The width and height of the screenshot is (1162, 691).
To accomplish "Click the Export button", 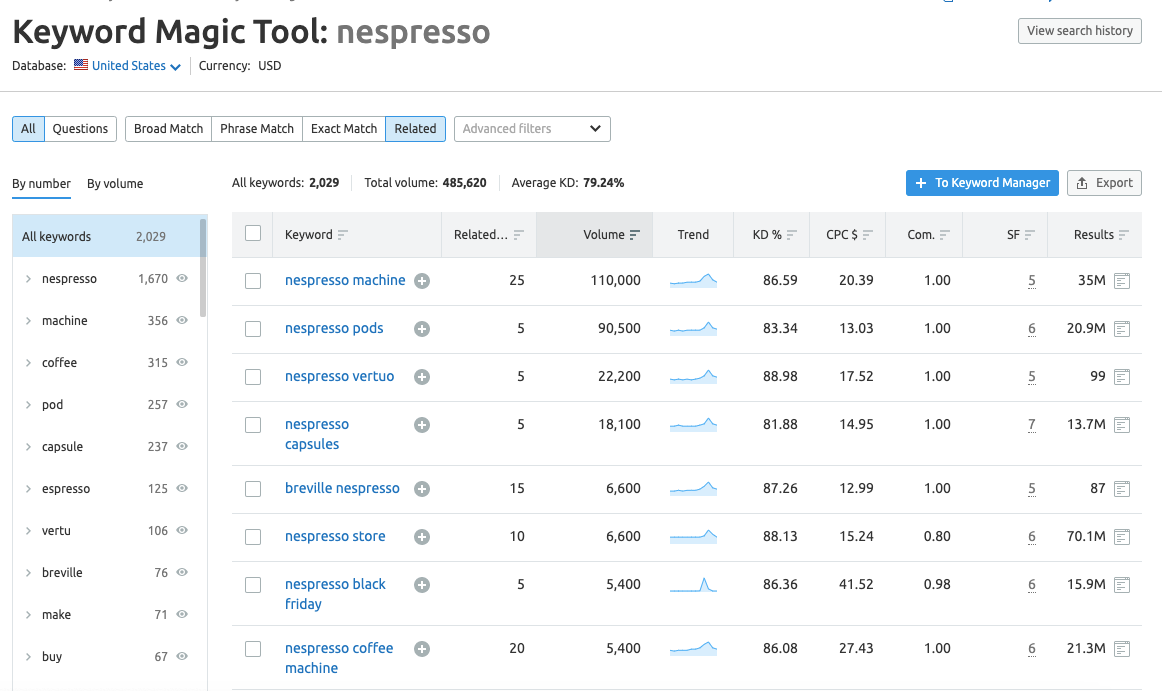I will click(x=1104, y=183).
